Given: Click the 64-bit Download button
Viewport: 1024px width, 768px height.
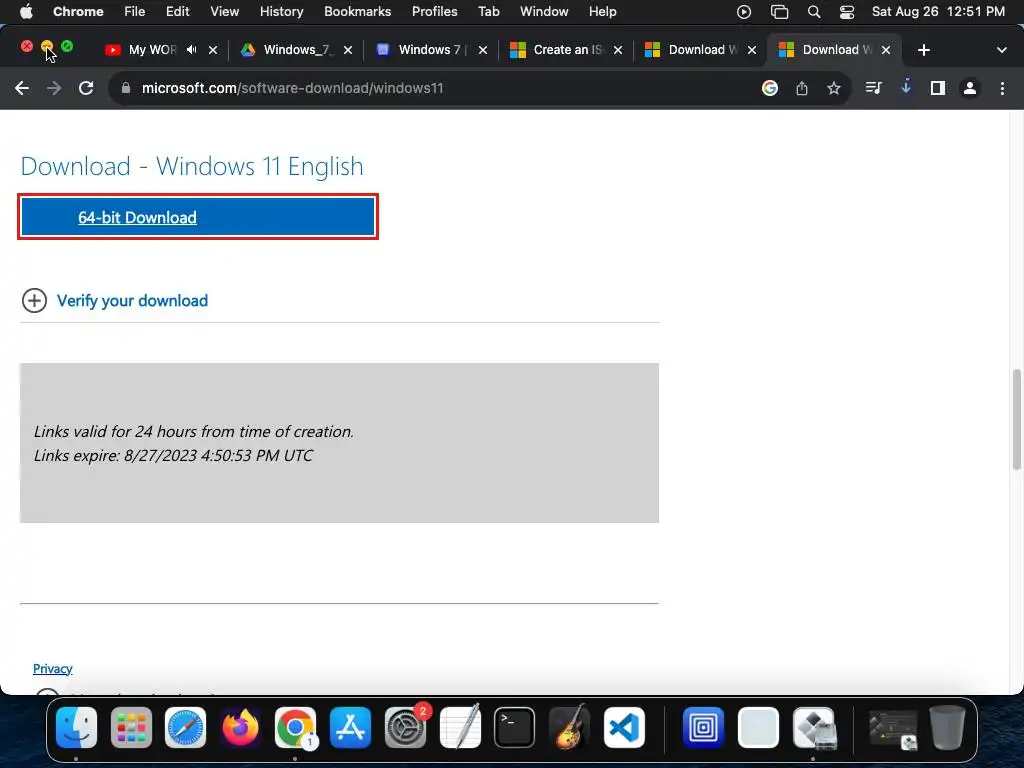Looking at the screenshot, I should click(198, 217).
